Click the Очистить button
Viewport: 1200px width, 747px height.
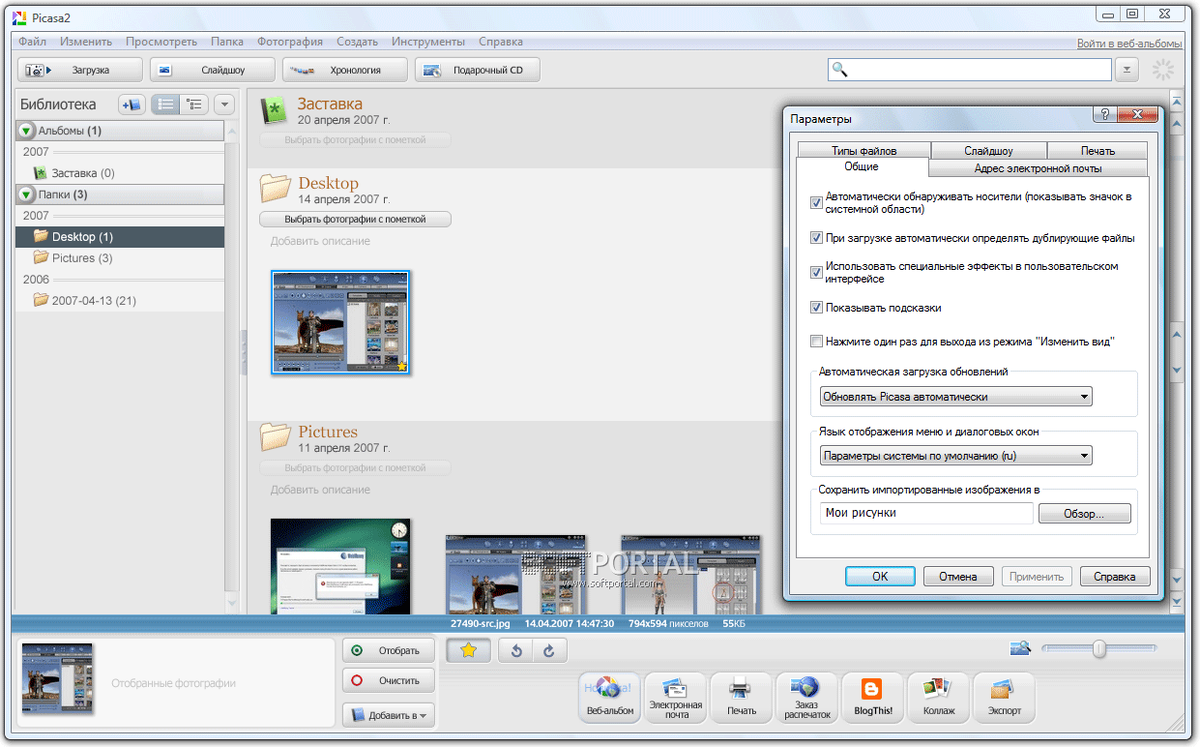[388, 681]
